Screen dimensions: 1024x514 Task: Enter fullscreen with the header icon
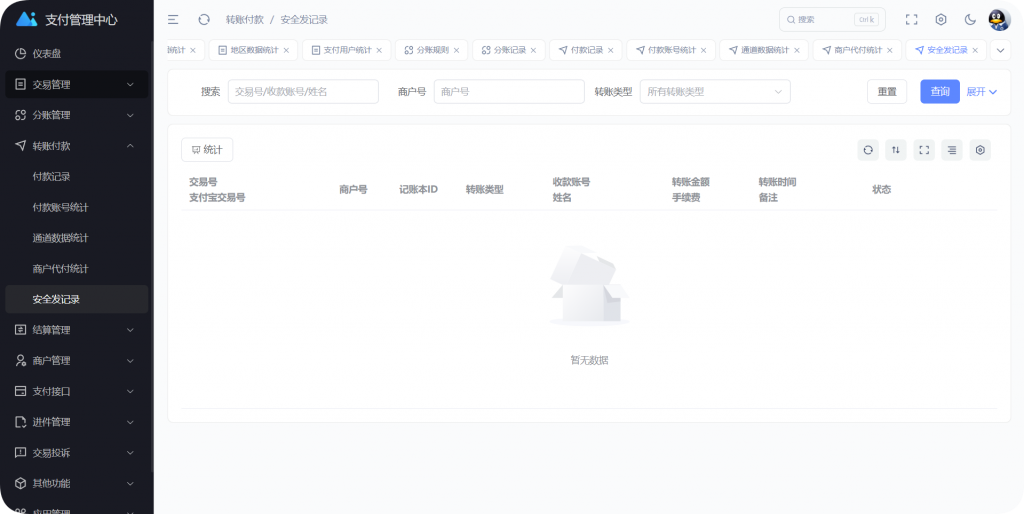[x=912, y=20]
